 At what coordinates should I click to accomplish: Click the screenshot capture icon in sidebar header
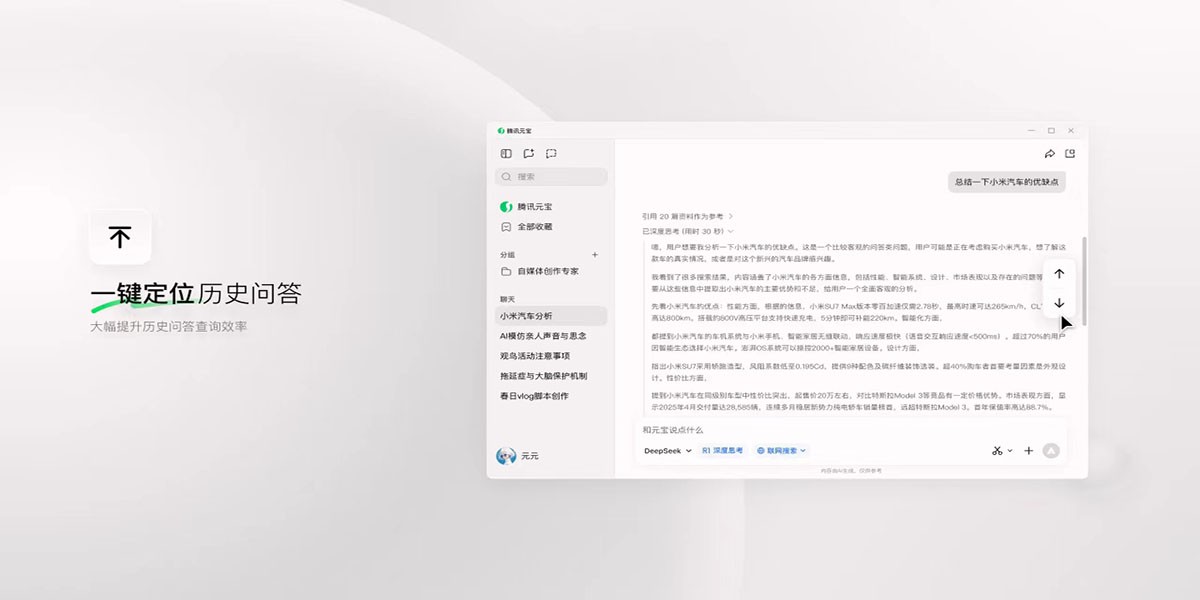(x=551, y=154)
